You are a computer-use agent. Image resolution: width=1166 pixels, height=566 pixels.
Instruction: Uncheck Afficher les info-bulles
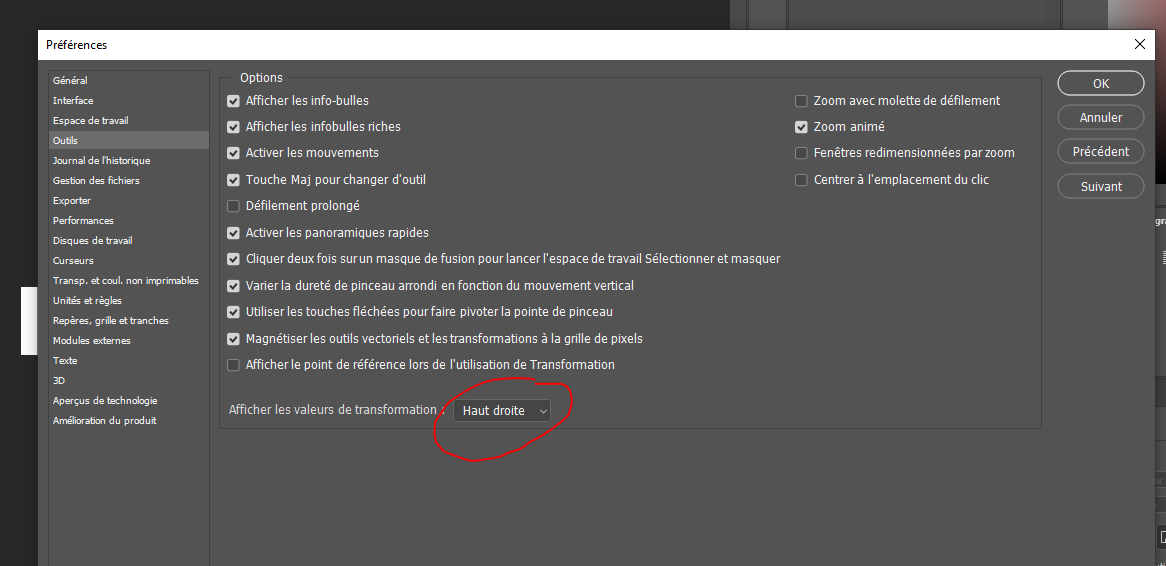point(234,101)
